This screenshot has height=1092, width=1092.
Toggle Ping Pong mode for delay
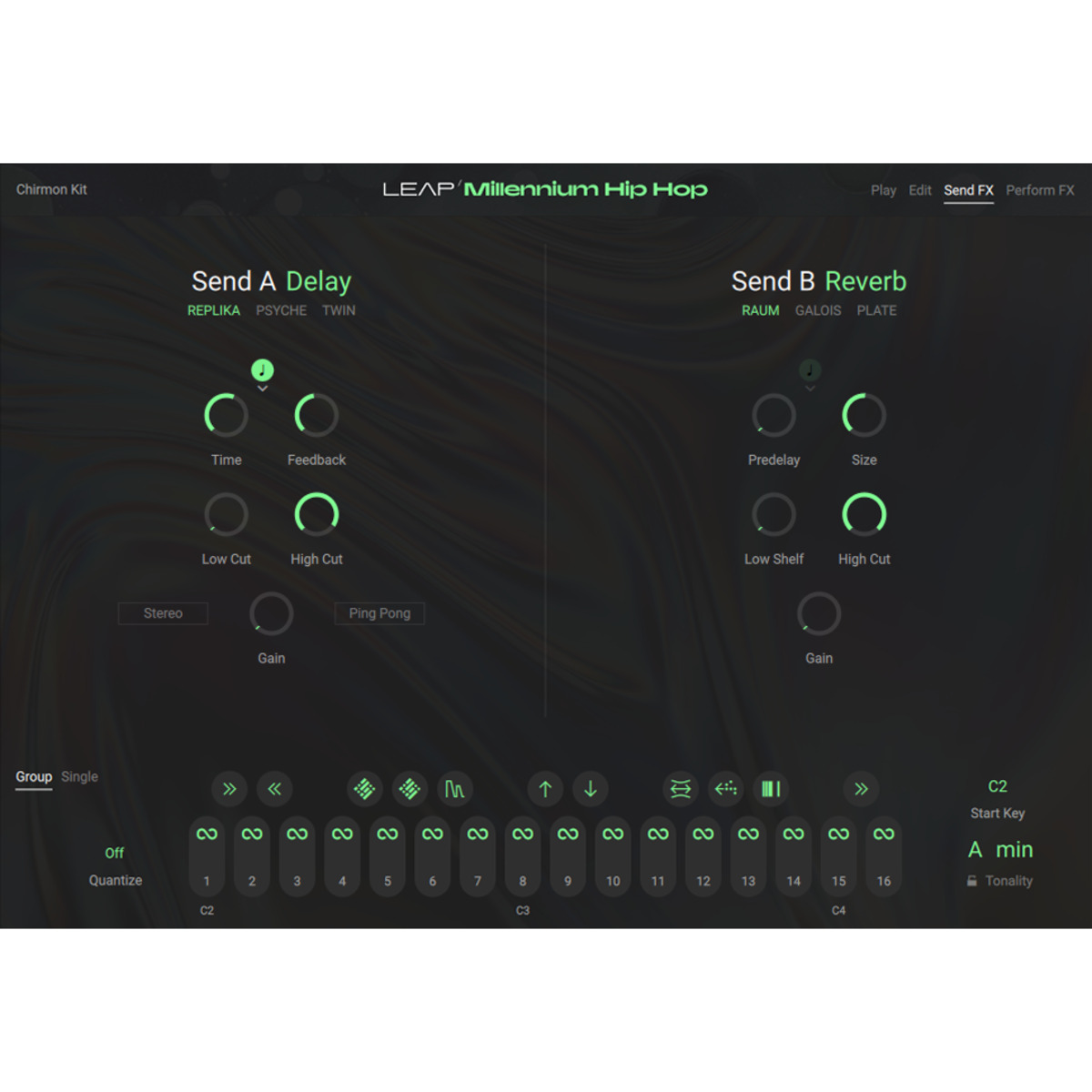click(x=379, y=613)
